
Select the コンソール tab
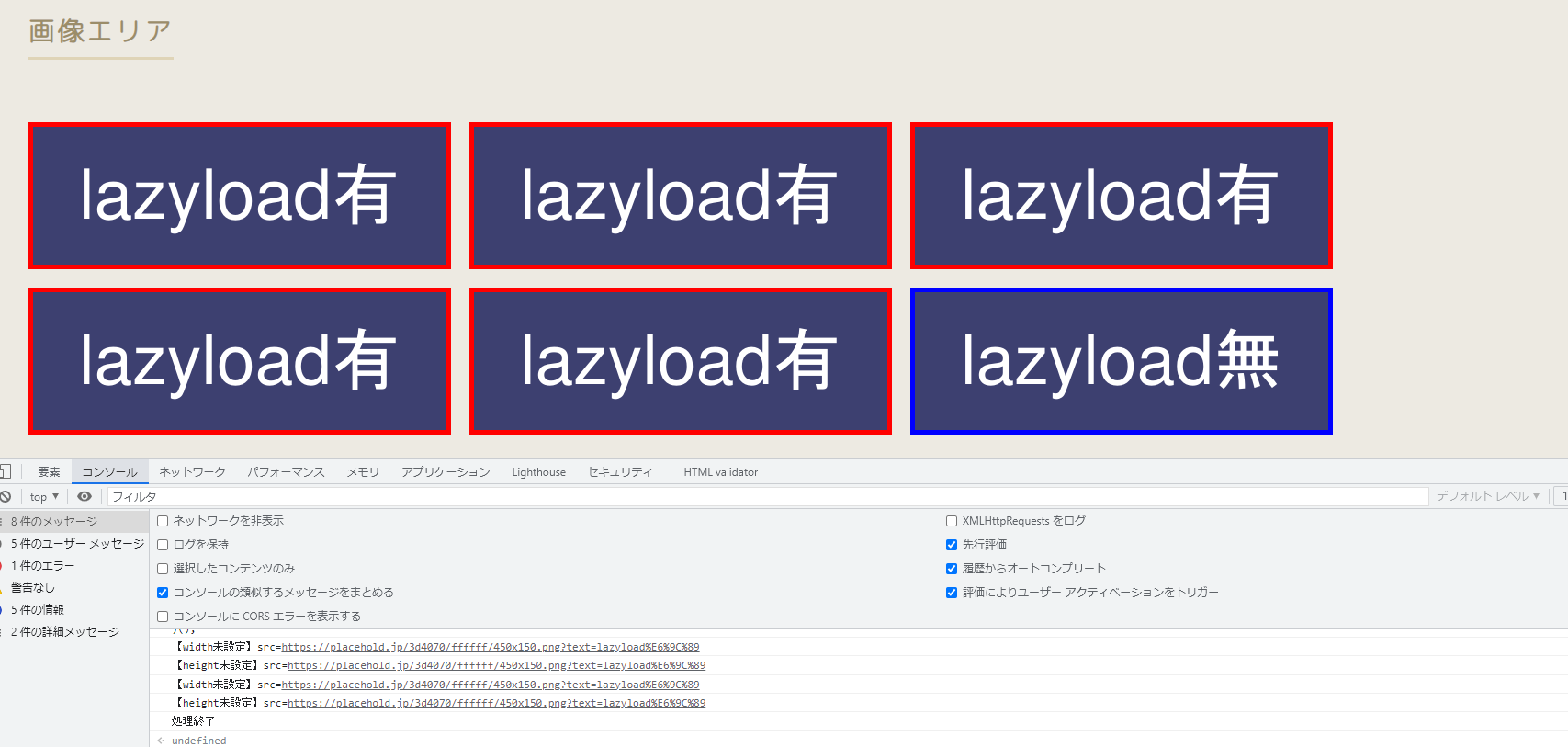[110, 472]
